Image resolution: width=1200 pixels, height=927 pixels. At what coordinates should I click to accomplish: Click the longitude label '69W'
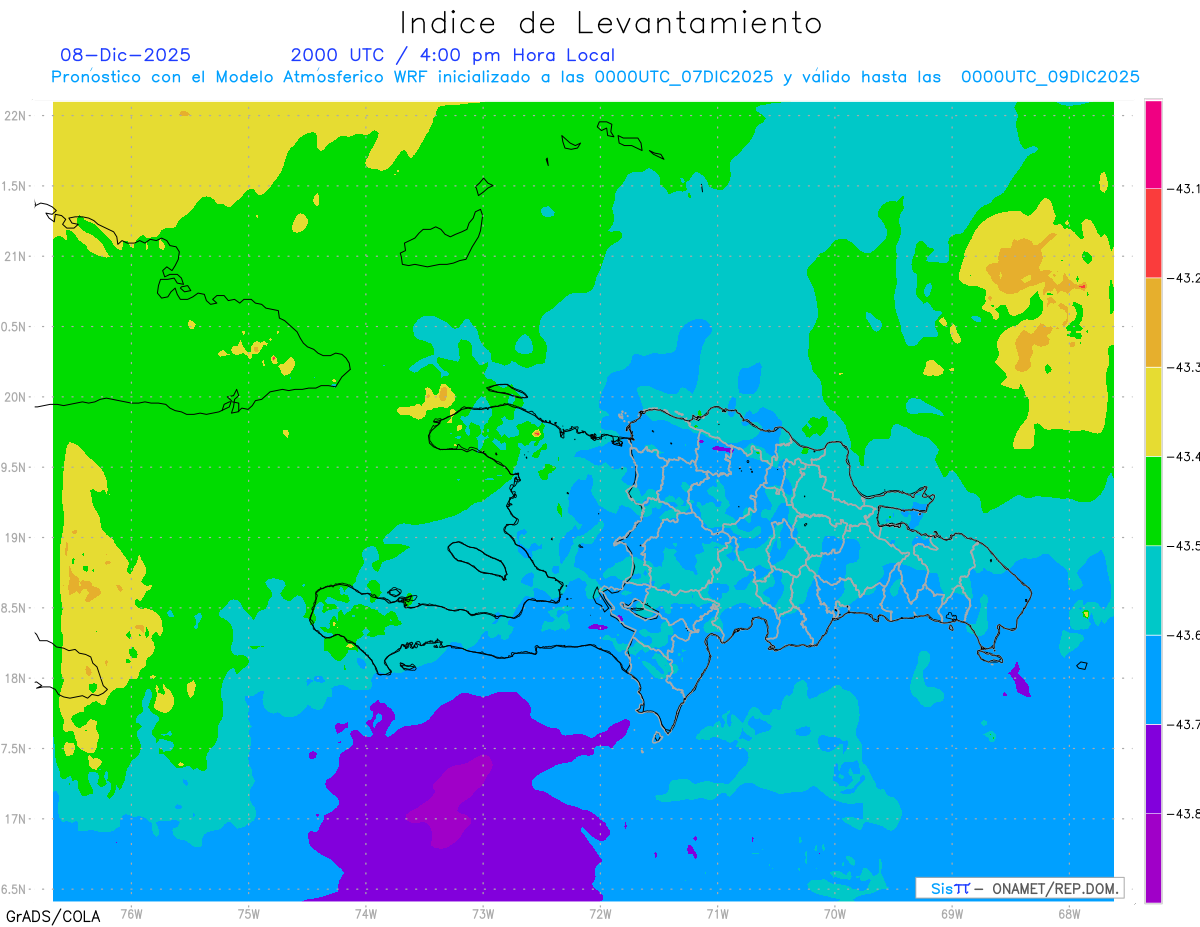pos(952,914)
